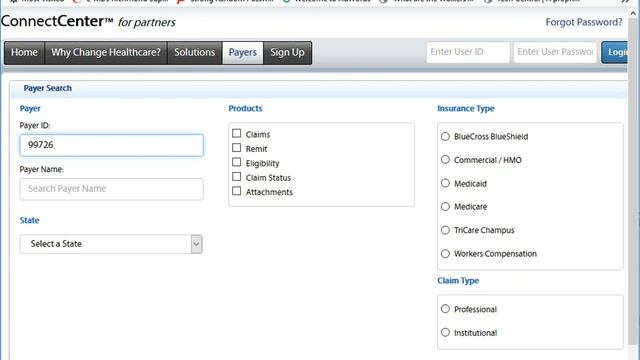Screen dimensions: 640x360
Task: Click the Payer Search panel heading
Action: point(47,88)
